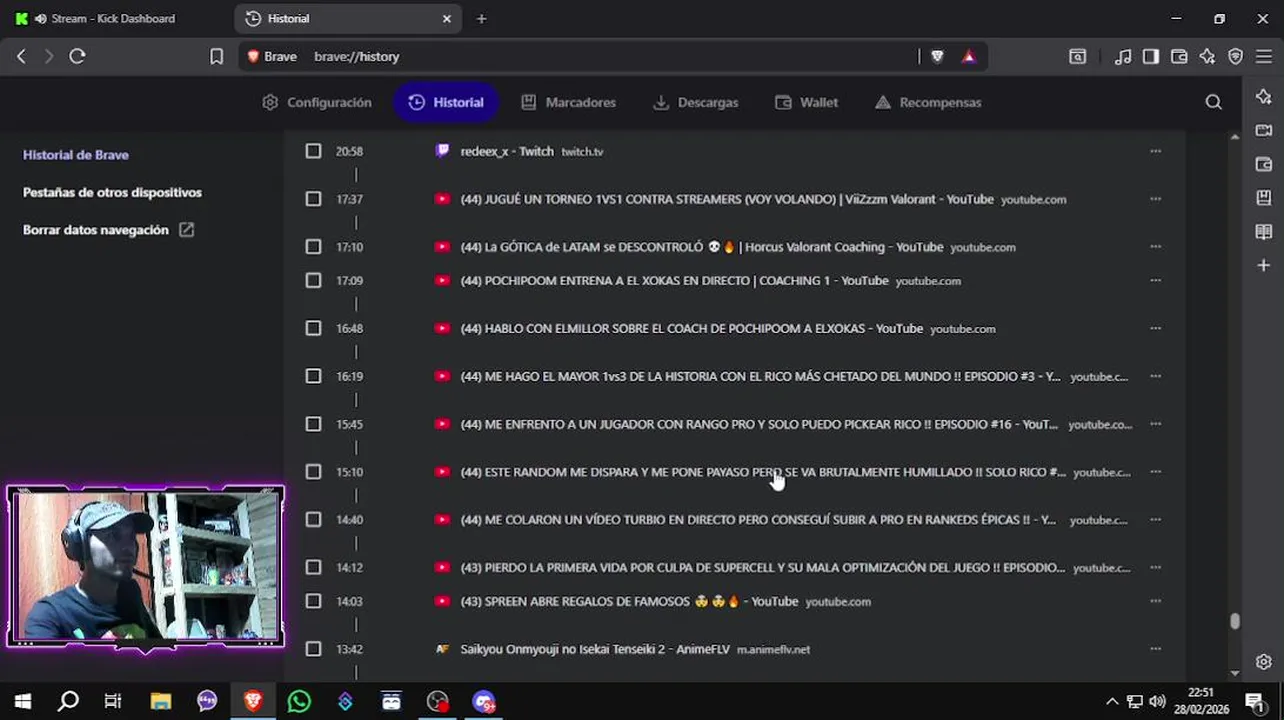The width and height of the screenshot is (1284, 720).
Task: Open more options for AnimeFLV entry
Action: click(x=1155, y=649)
